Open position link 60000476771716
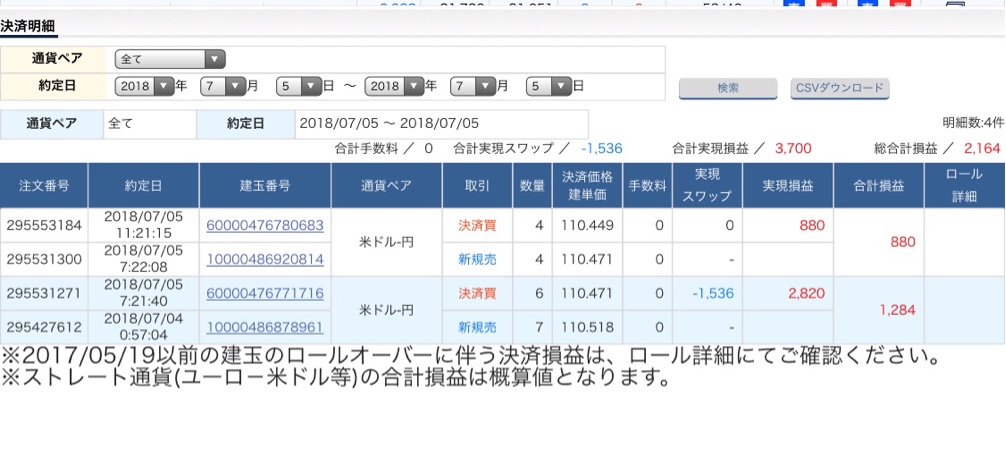This screenshot has width=1006, height=475. (x=265, y=293)
